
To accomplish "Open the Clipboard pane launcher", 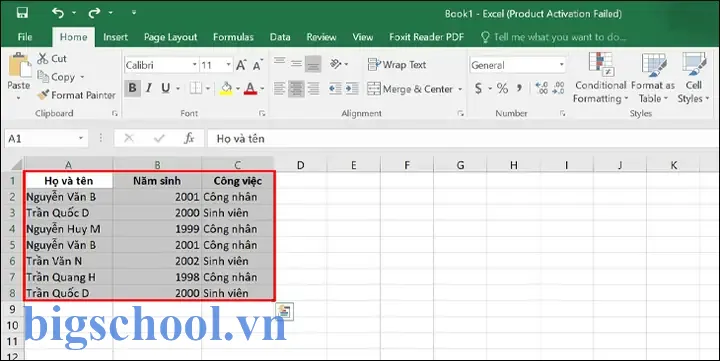I will pyautogui.click(x=114, y=113).
